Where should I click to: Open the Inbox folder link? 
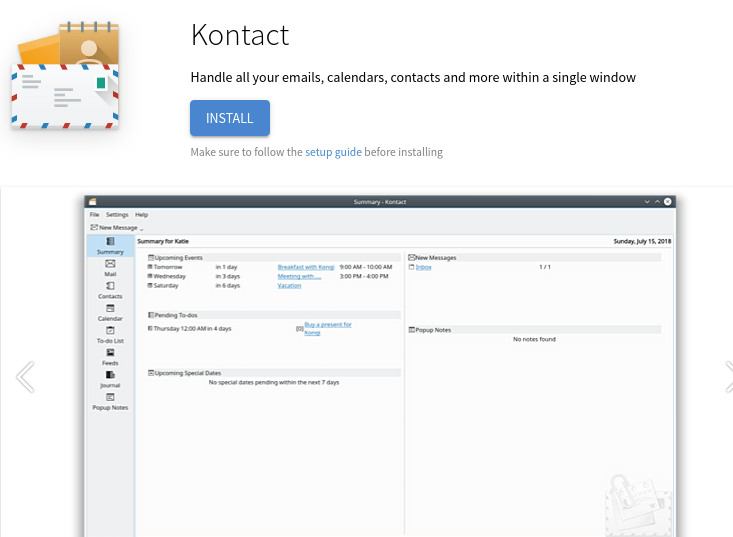(x=424, y=267)
